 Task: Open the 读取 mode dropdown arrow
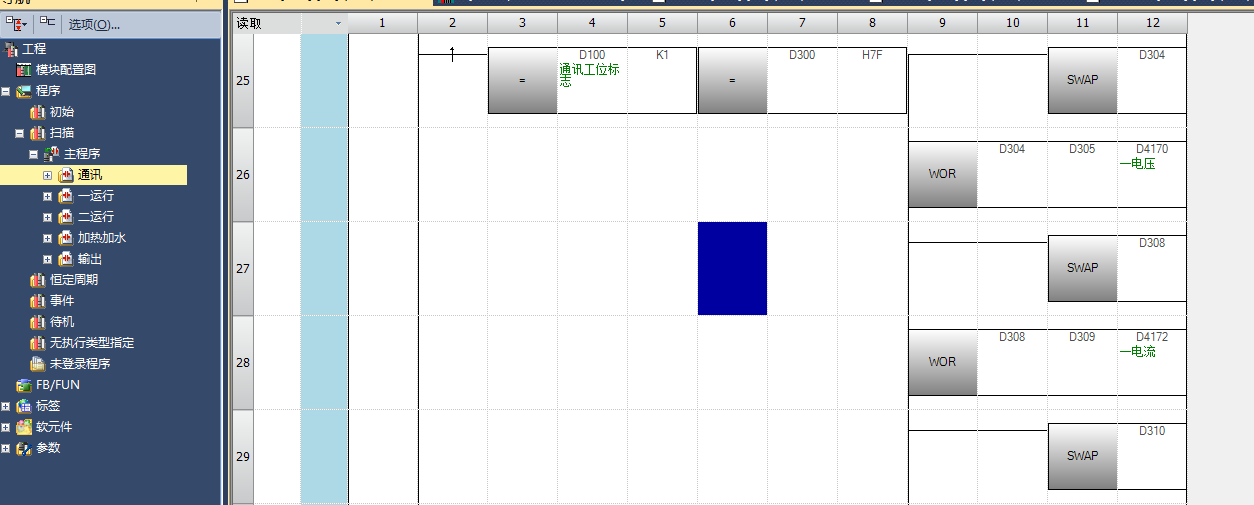point(338,23)
